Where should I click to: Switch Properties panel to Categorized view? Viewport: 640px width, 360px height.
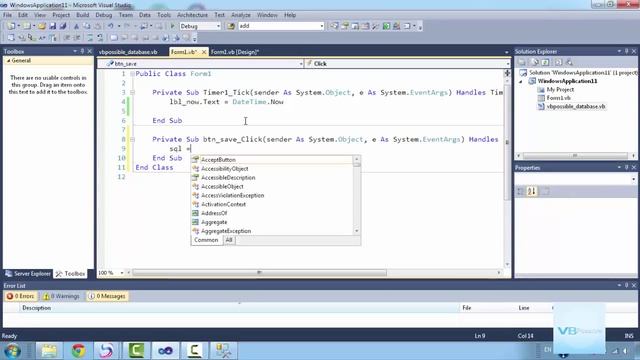(x=520, y=191)
